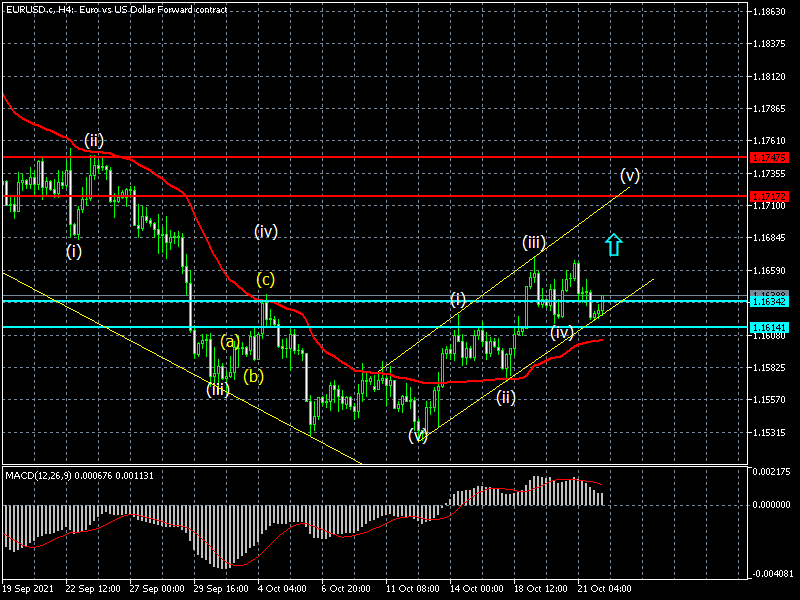Image resolution: width=800 pixels, height=600 pixels.
Task: Click the 1.18630 price scale value
Action: coord(769,11)
